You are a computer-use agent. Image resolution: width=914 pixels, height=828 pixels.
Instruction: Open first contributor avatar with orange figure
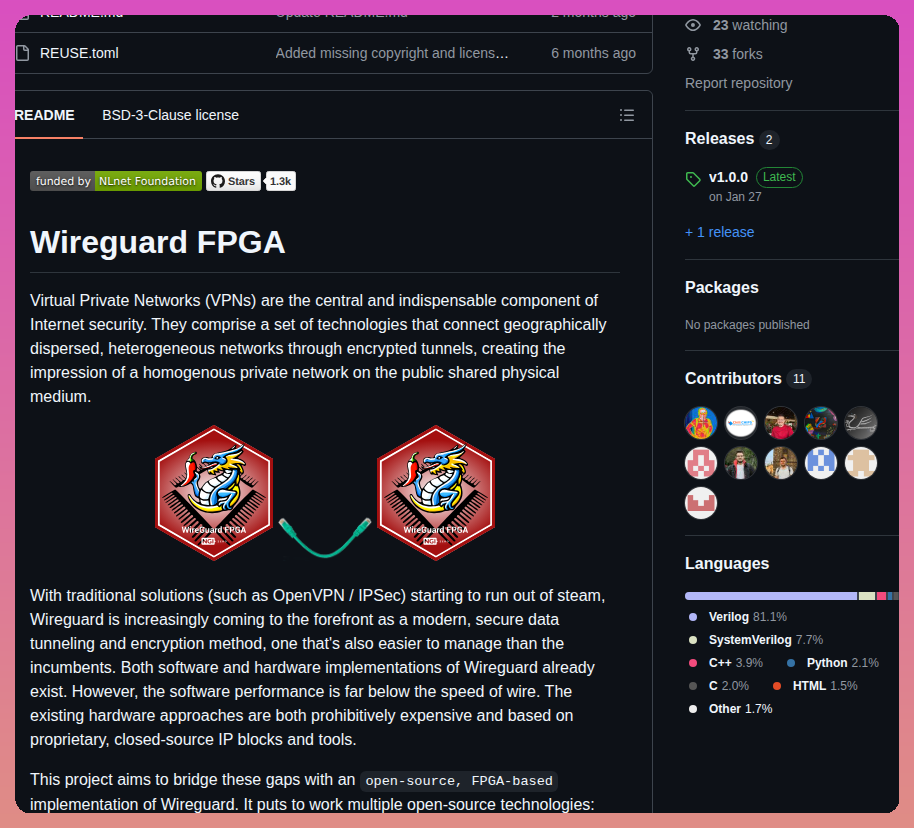coord(701,423)
